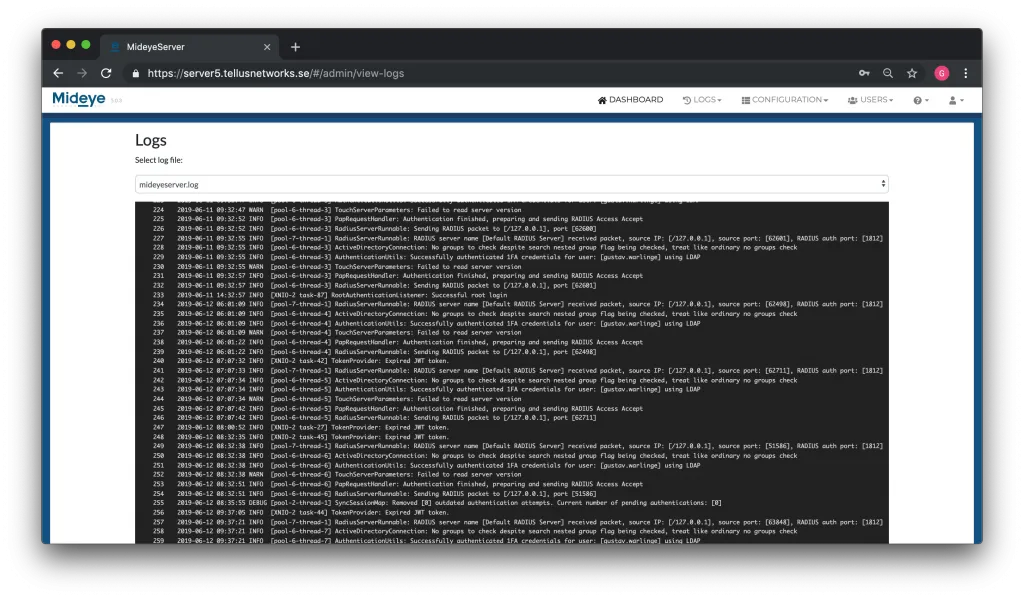Open a new tab with the plus button
This screenshot has width=1024, height=599.
[294, 46]
